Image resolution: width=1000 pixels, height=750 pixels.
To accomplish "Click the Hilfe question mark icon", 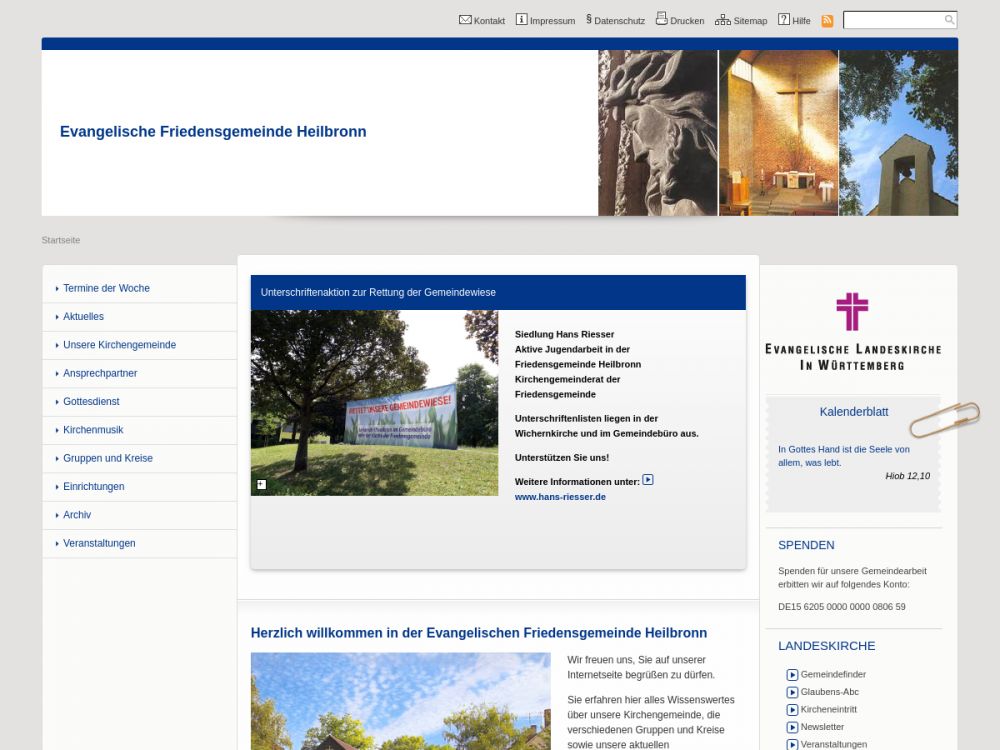I will coord(784,20).
